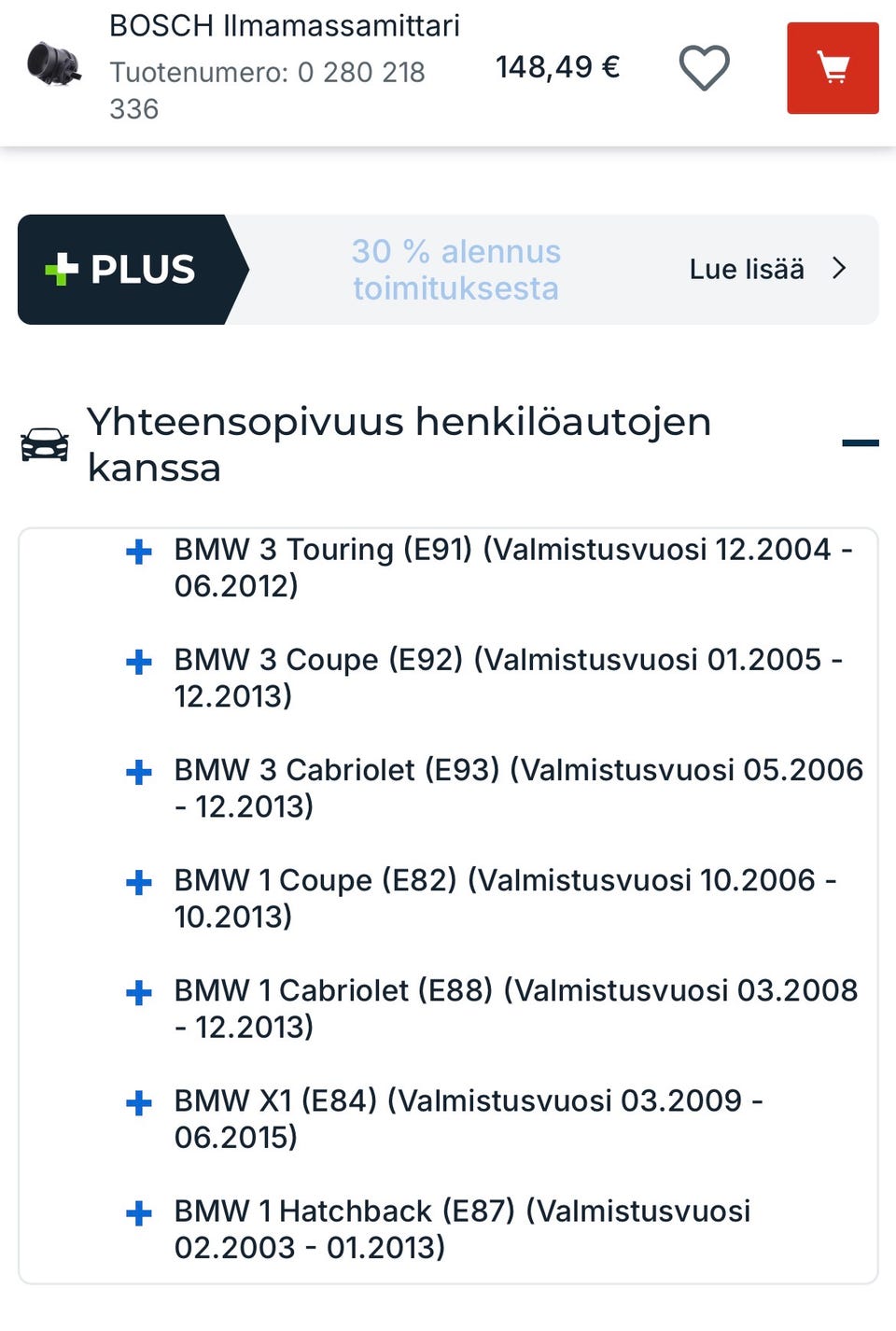Screen dimensions: 896x1331
Task: Click the 'BOSCH Ilmamassamittari' product title
Action: click(x=285, y=25)
